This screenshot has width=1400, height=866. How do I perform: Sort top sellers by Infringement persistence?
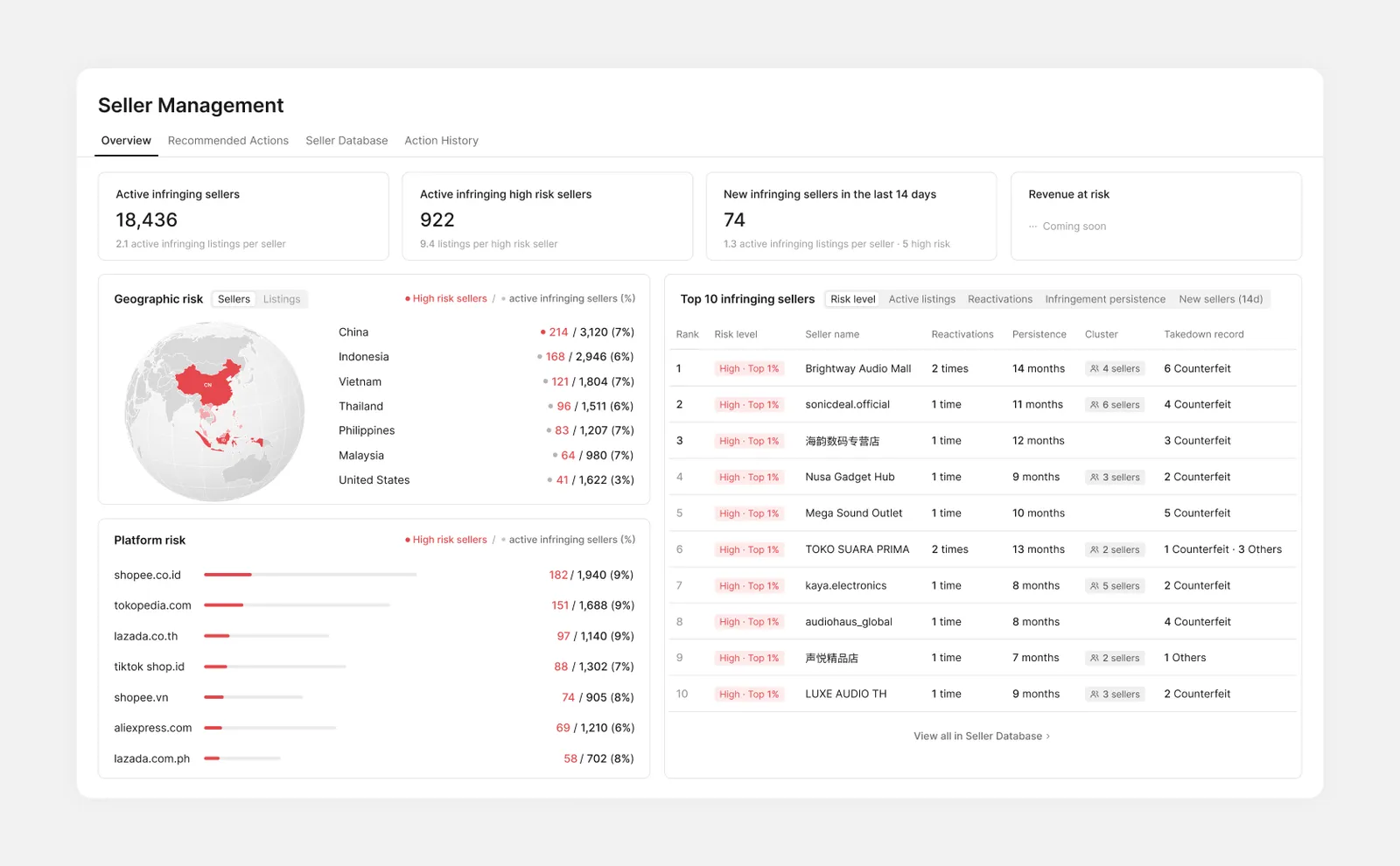tap(1105, 299)
